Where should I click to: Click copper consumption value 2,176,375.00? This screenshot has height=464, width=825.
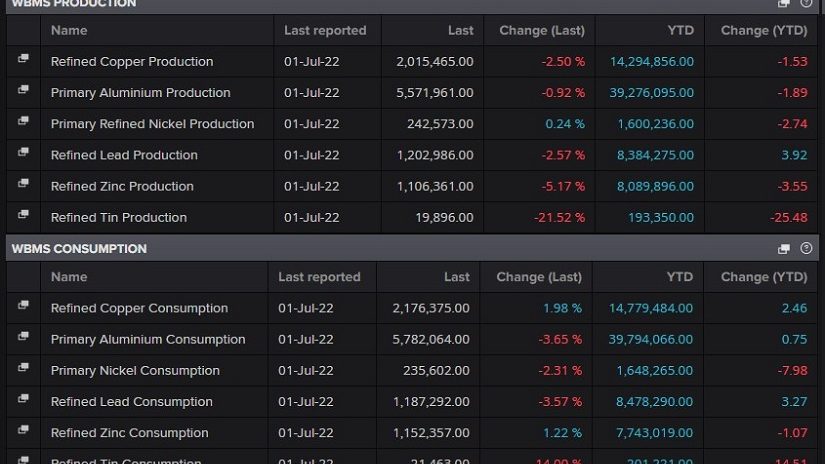coord(430,308)
